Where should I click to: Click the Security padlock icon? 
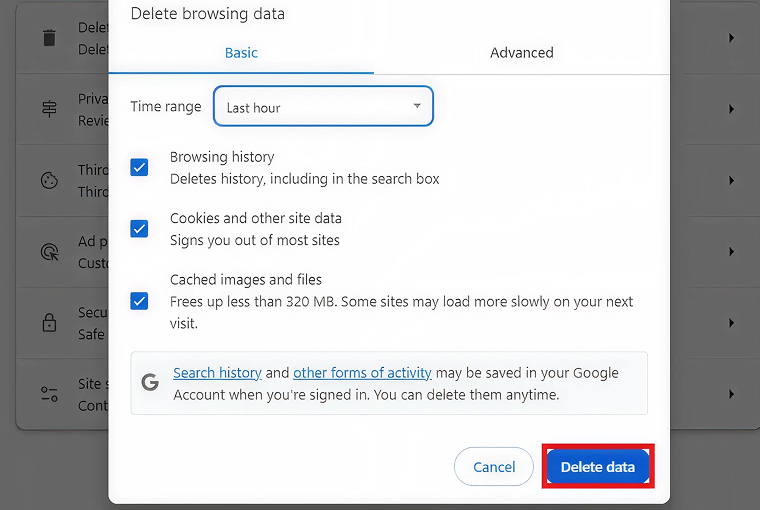pos(49,323)
